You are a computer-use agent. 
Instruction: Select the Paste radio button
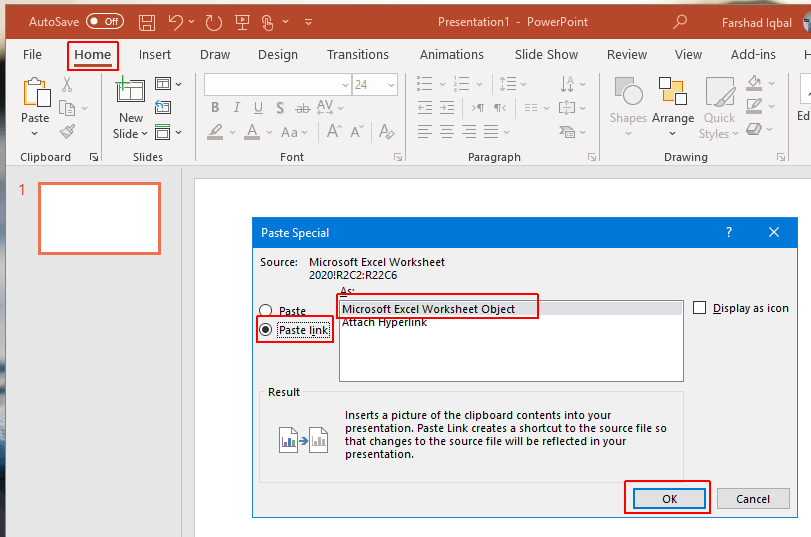pyautogui.click(x=265, y=310)
